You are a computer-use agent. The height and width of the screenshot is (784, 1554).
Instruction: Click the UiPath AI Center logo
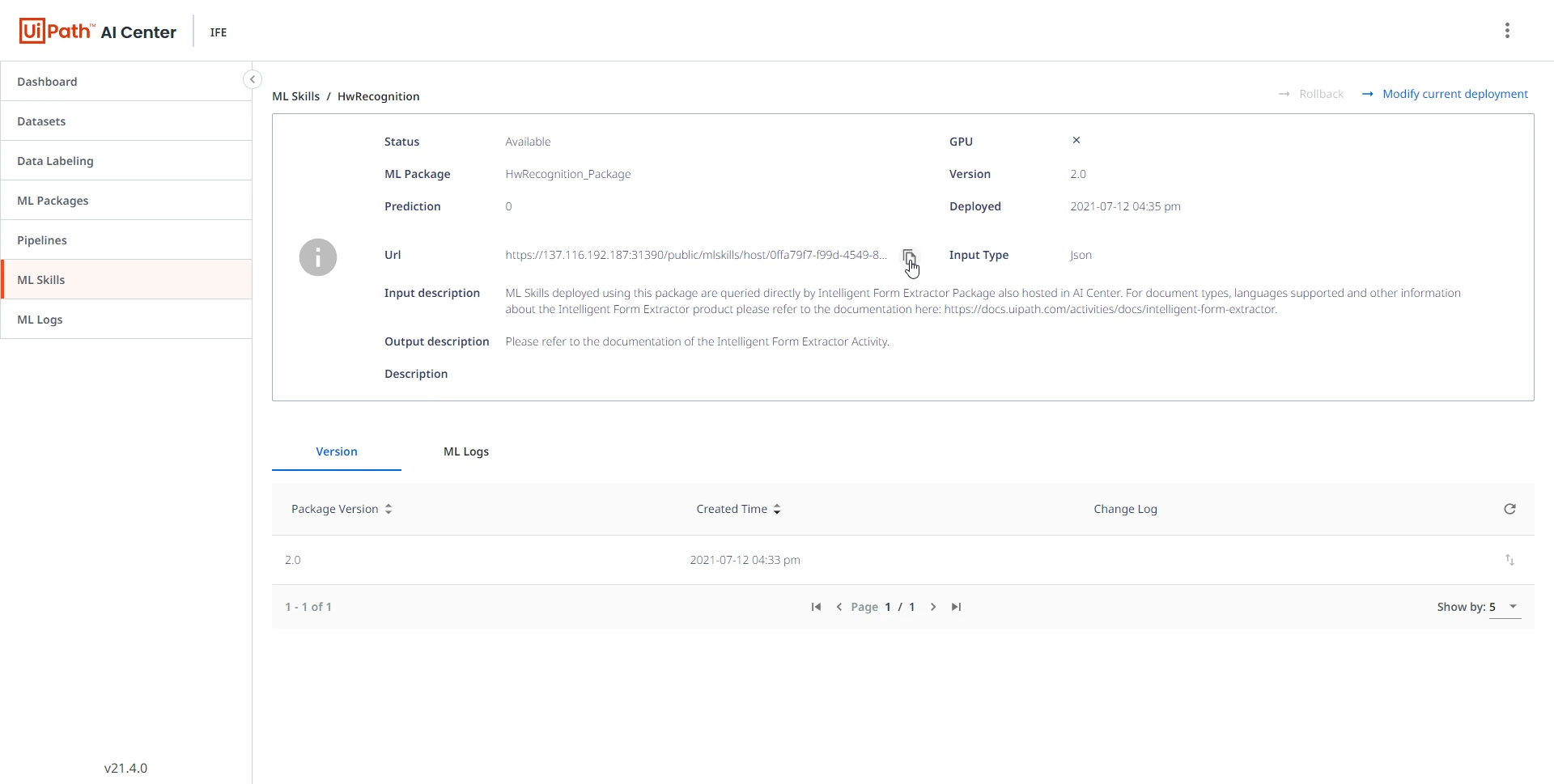pos(98,32)
